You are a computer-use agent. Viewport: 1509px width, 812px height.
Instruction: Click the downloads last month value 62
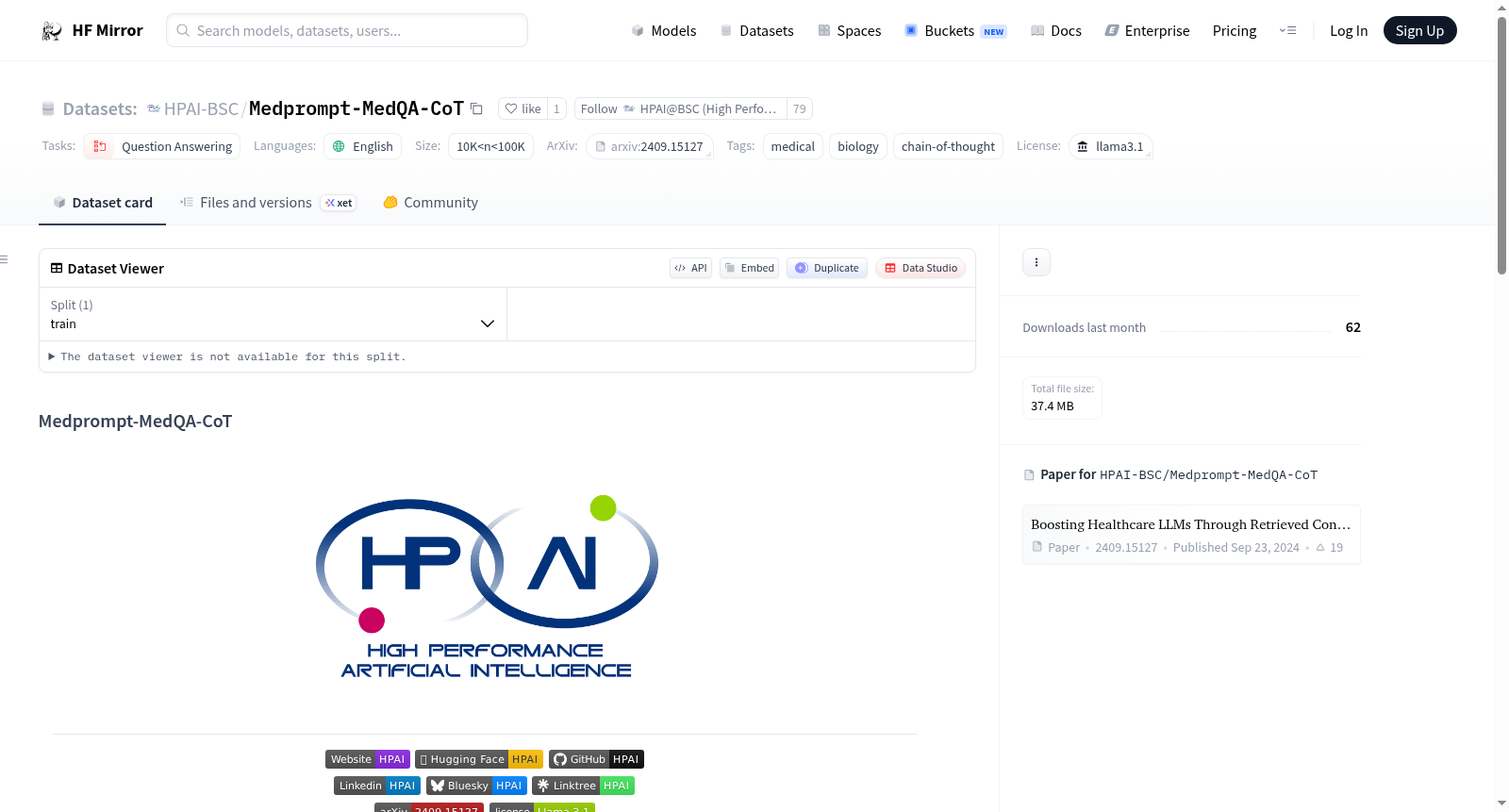click(1353, 328)
